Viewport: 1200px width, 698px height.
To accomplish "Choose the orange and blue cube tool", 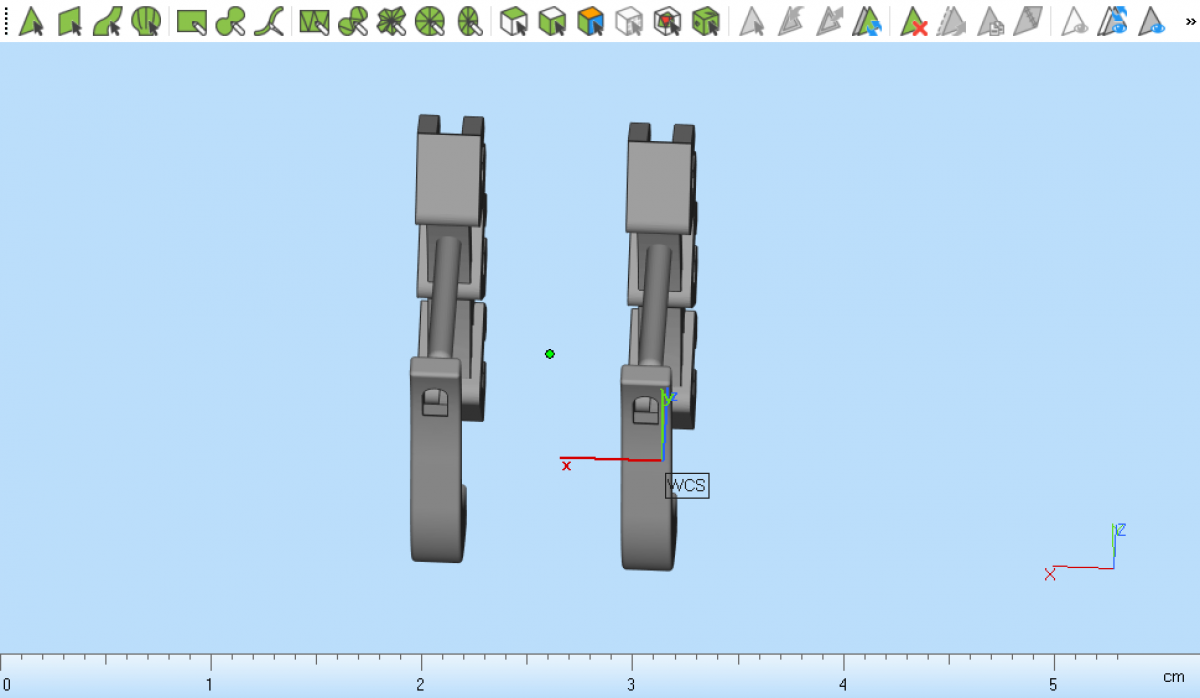I will (x=591, y=21).
